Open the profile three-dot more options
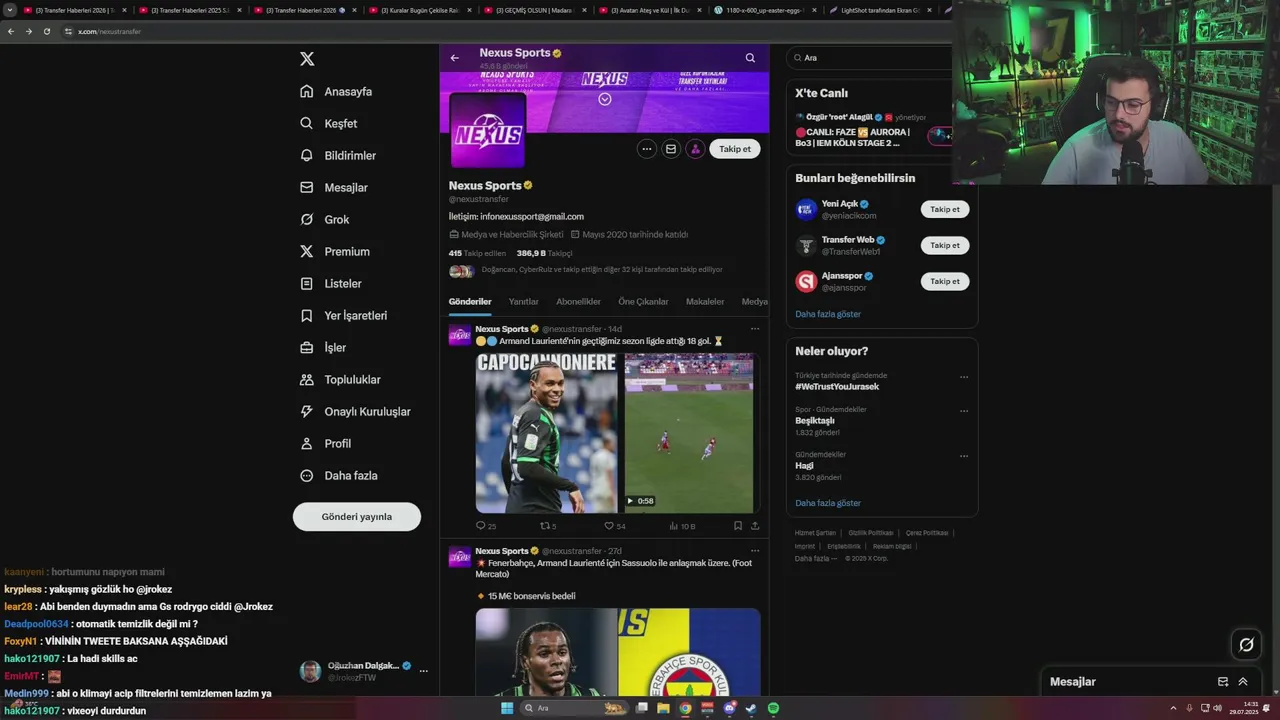The image size is (1280, 720). click(x=647, y=149)
